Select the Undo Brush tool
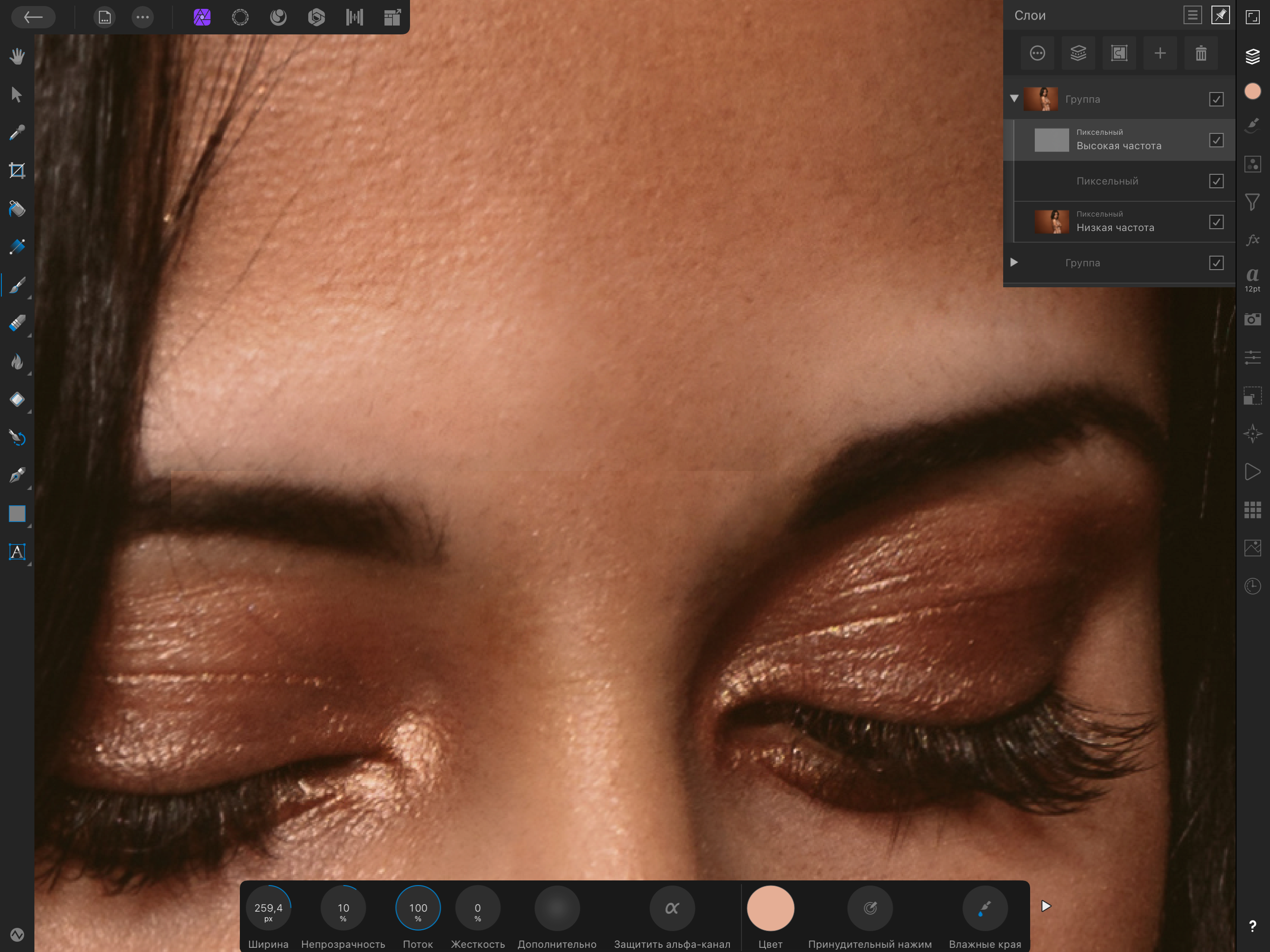1270x952 pixels. 17,437
